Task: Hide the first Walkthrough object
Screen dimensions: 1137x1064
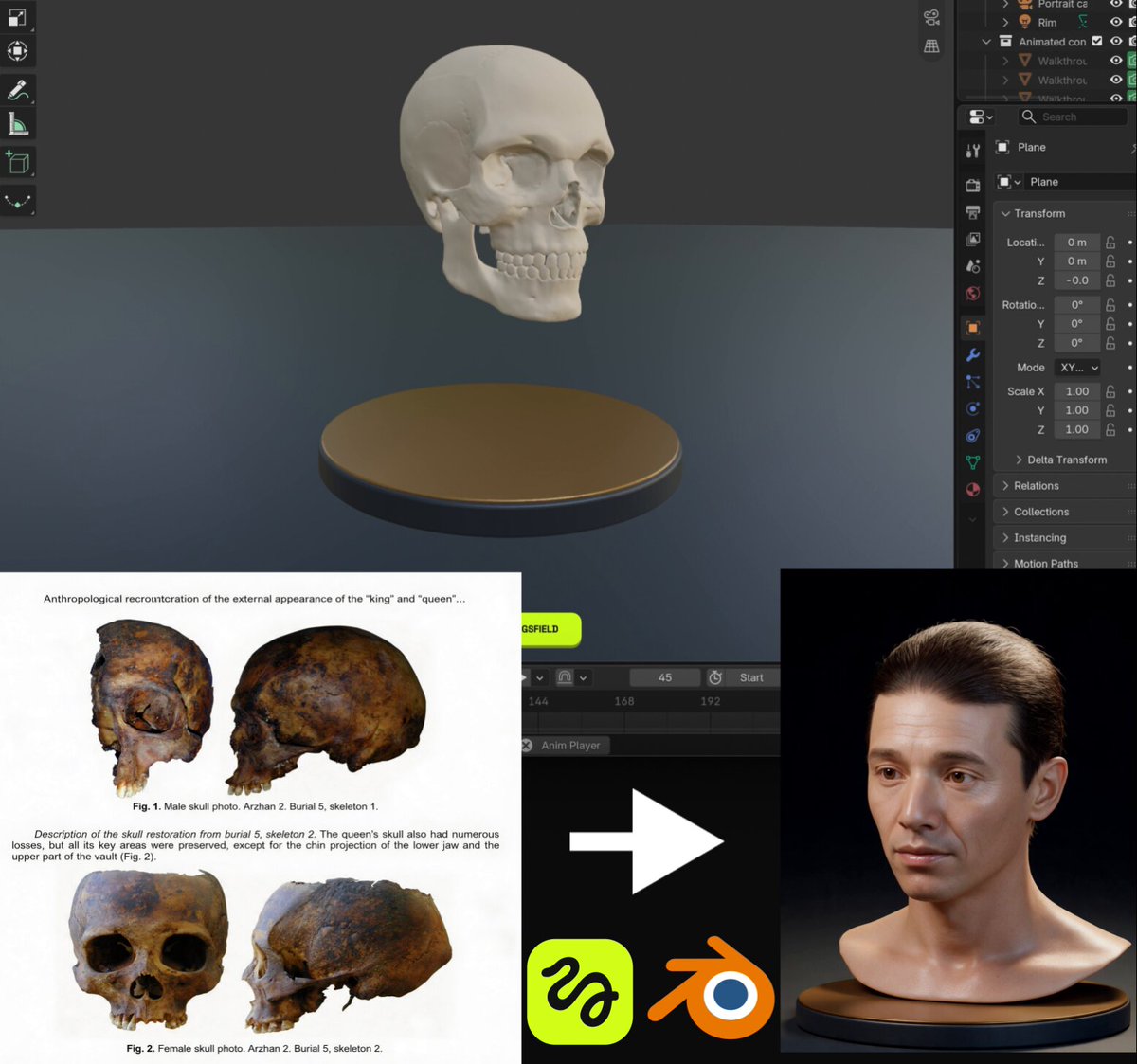Action: (x=1116, y=61)
